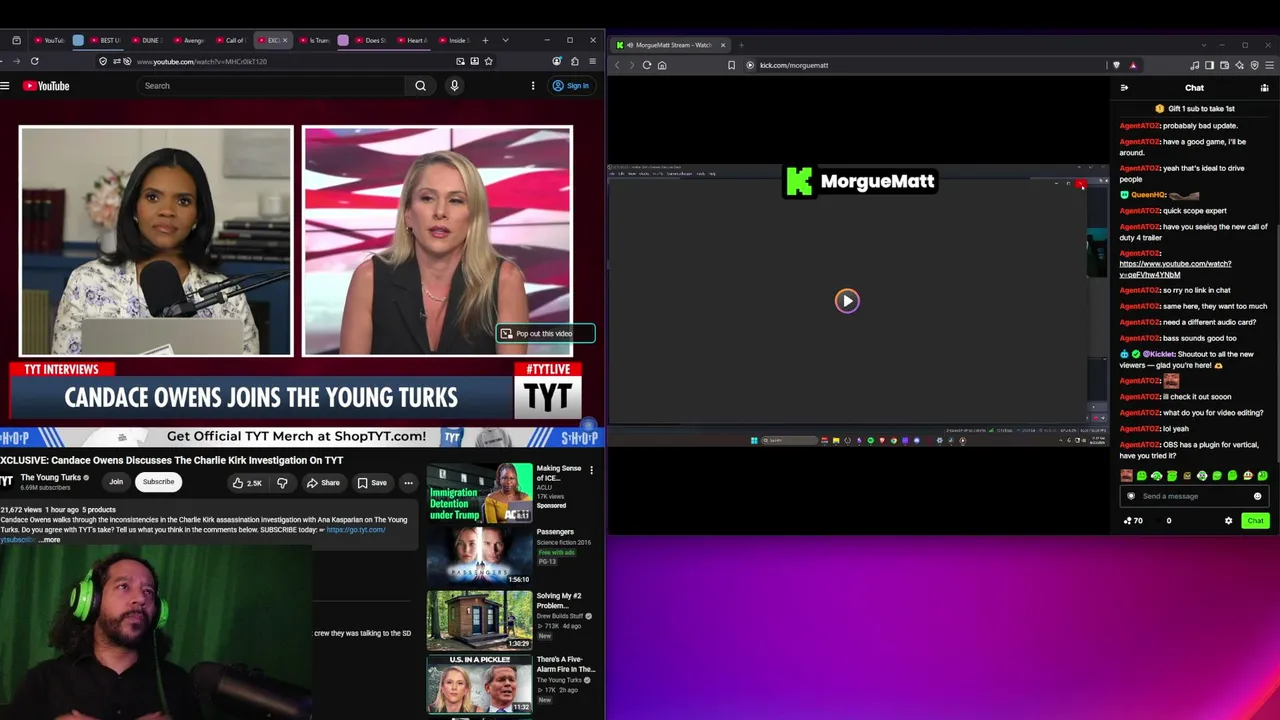Switch to the Heart tab in Firefox

(x=411, y=40)
